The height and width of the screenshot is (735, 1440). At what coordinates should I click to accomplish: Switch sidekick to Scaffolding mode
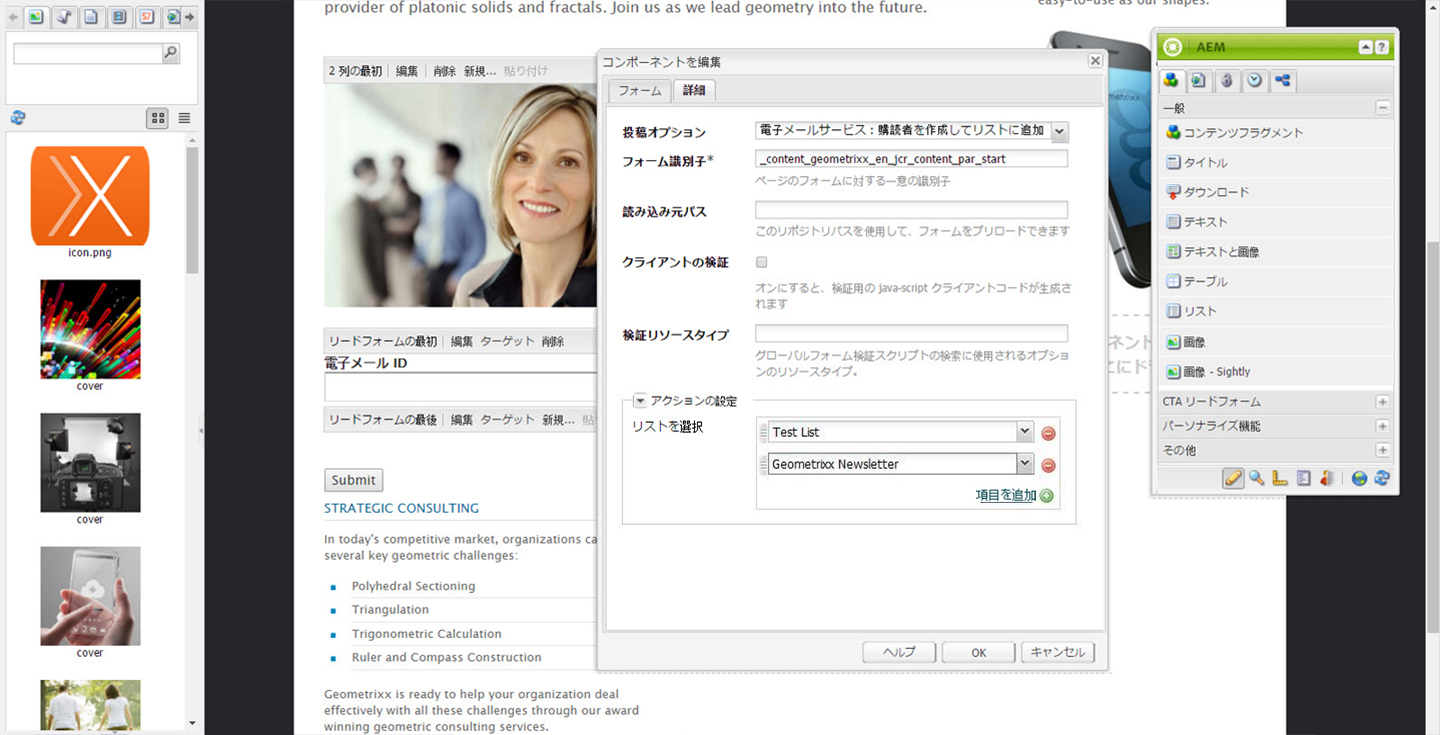point(1303,478)
